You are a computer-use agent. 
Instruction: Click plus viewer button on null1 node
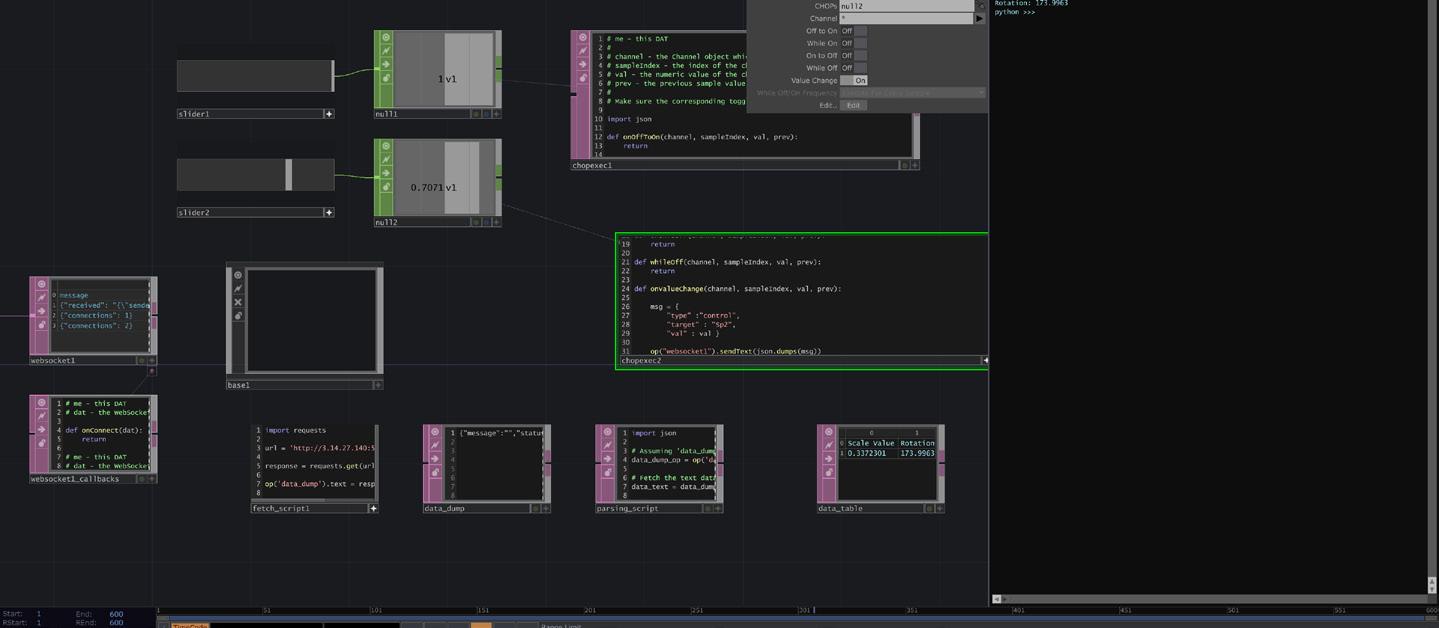pos(496,114)
